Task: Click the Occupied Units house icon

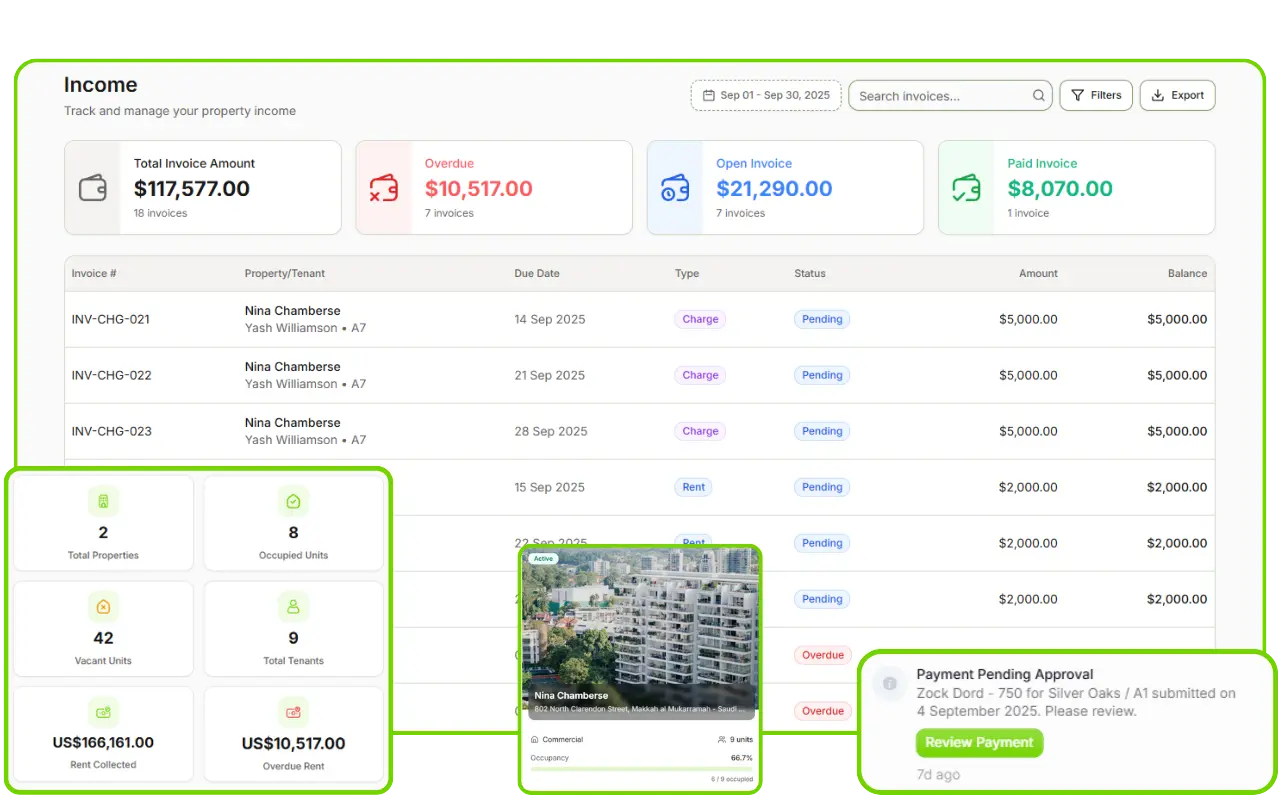Action: (x=293, y=501)
